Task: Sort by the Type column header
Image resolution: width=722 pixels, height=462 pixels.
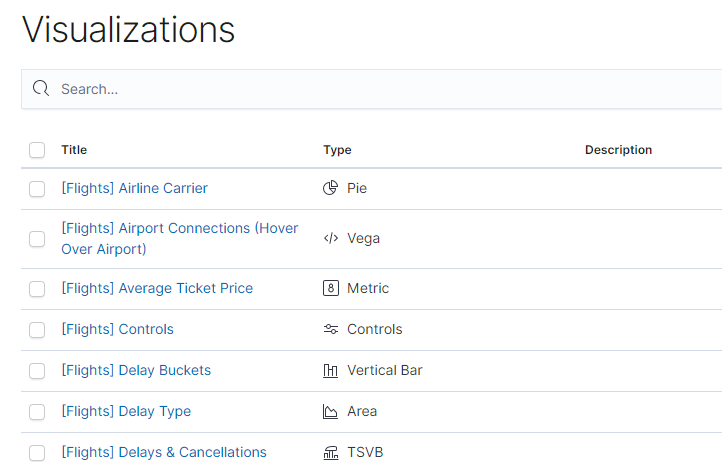Action: [337, 150]
